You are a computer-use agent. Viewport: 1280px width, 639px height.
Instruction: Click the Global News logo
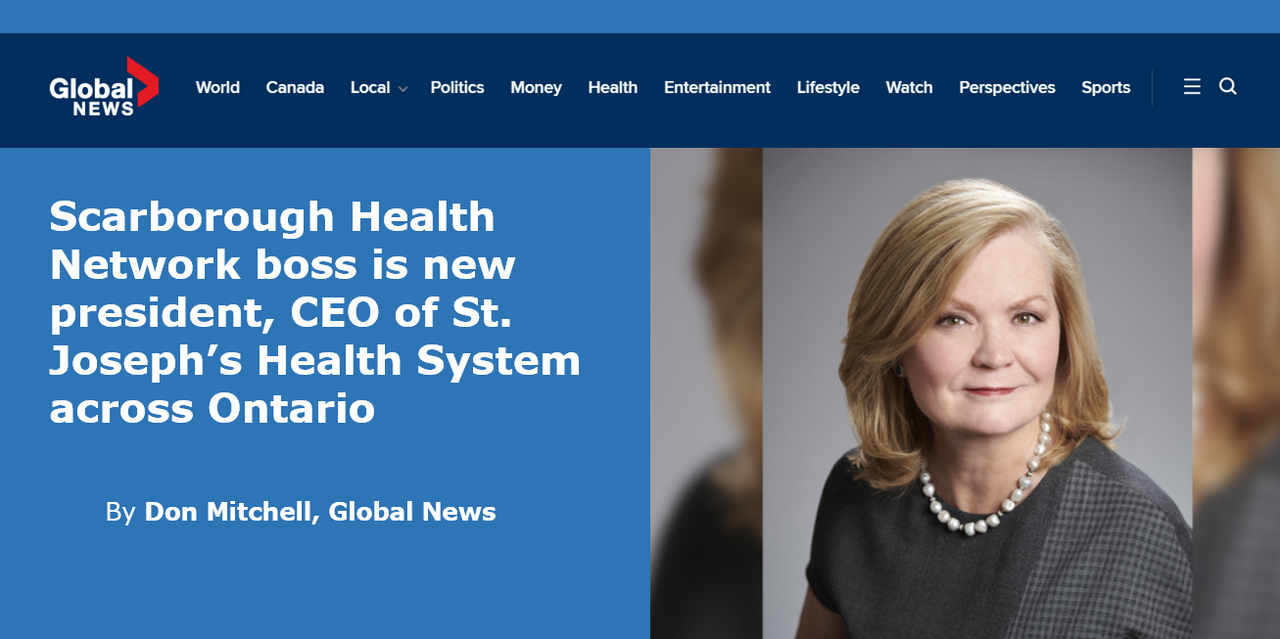103,88
